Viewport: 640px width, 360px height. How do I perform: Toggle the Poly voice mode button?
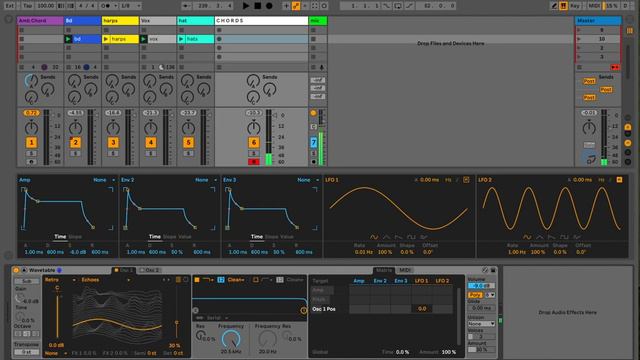(x=475, y=295)
